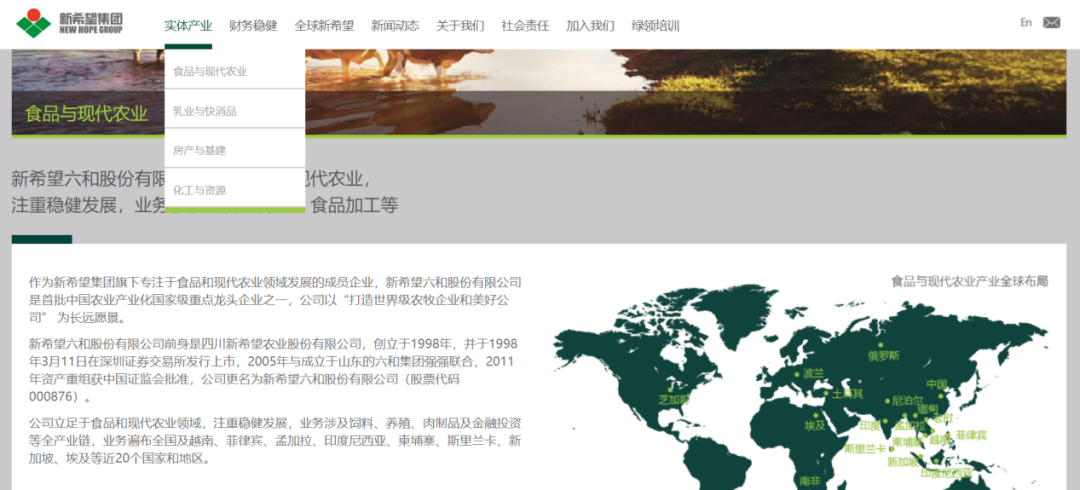Click the 中国 label on the map
The image size is (1080, 490).
(937, 384)
